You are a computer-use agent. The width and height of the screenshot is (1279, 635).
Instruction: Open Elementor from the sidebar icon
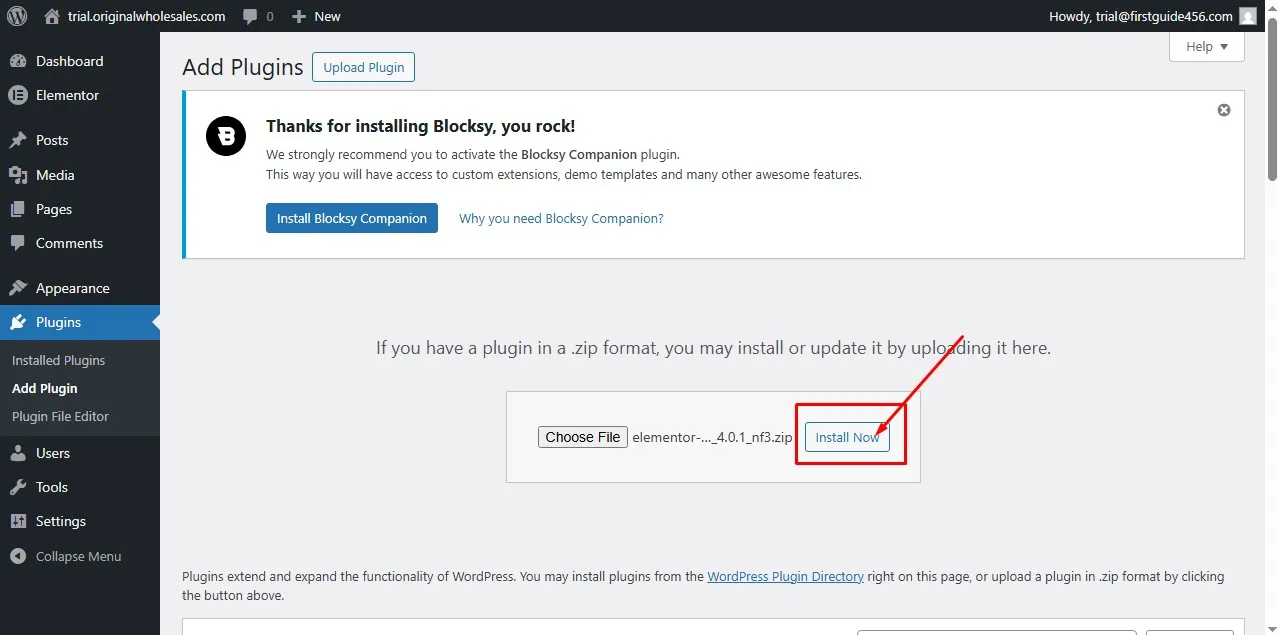[20, 95]
